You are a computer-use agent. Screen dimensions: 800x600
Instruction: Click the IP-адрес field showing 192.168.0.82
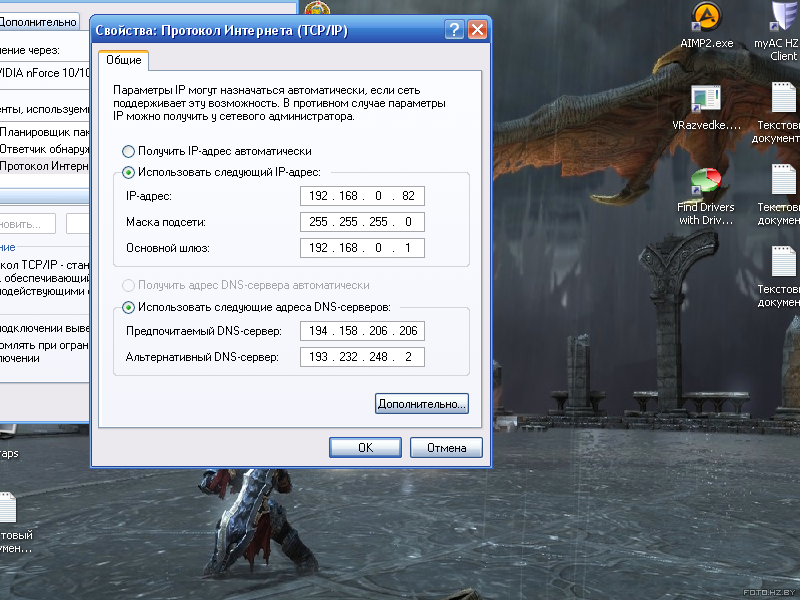tap(362, 196)
